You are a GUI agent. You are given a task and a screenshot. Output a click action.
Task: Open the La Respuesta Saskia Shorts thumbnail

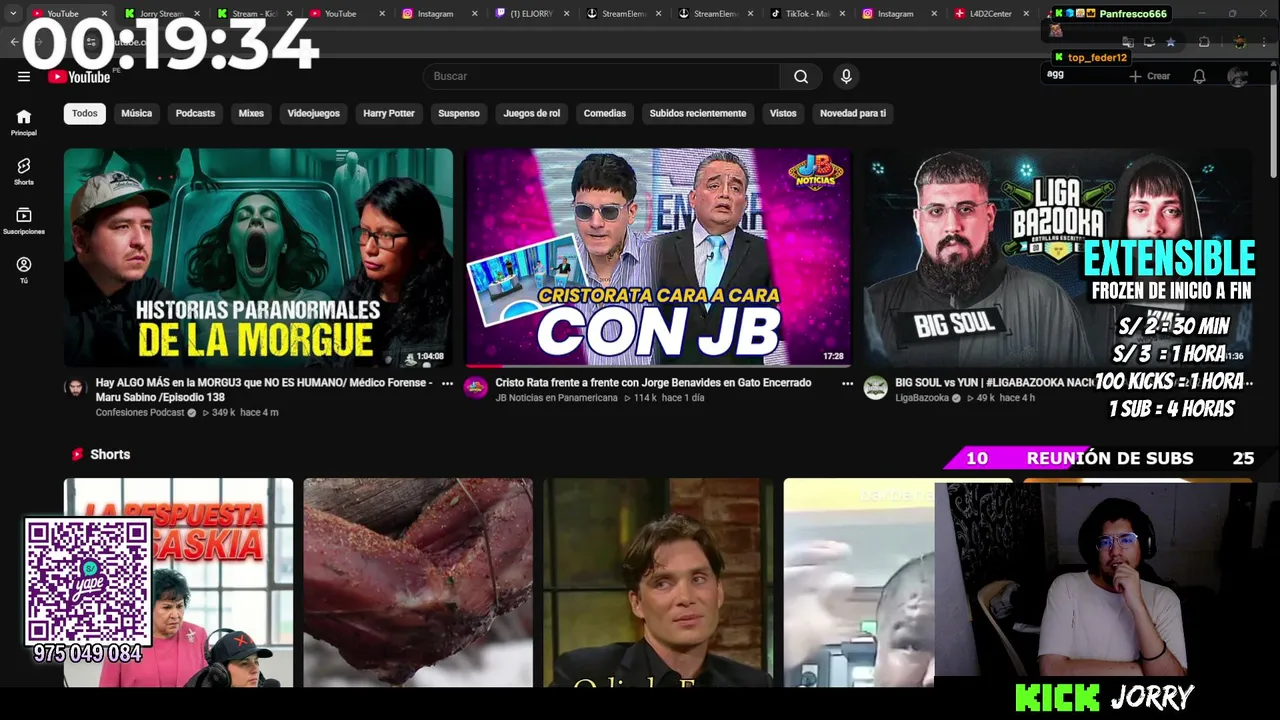coord(178,583)
